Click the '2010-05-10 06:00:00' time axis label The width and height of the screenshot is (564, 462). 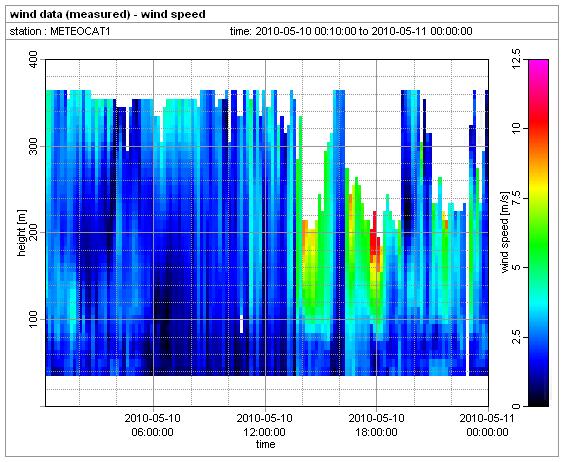[153, 425]
